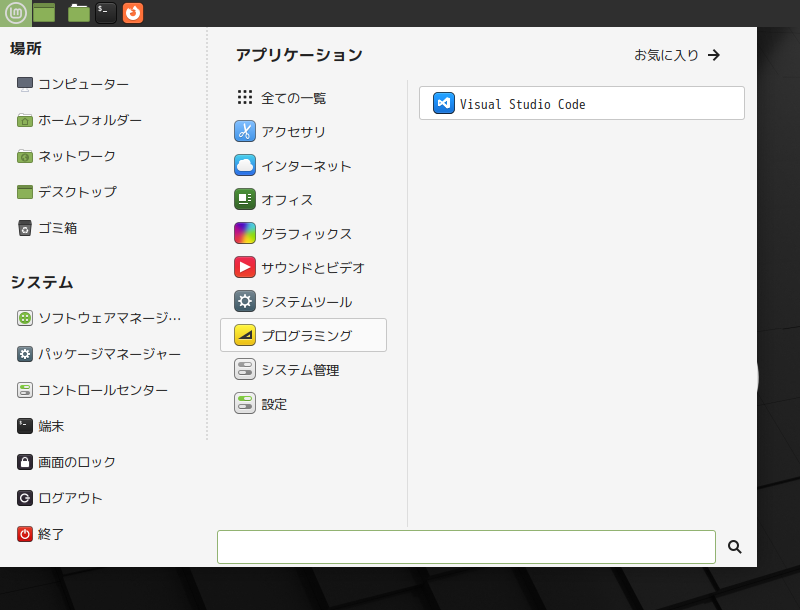
Task: Click the ネットワーク label
Action: (x=77, y=156)
